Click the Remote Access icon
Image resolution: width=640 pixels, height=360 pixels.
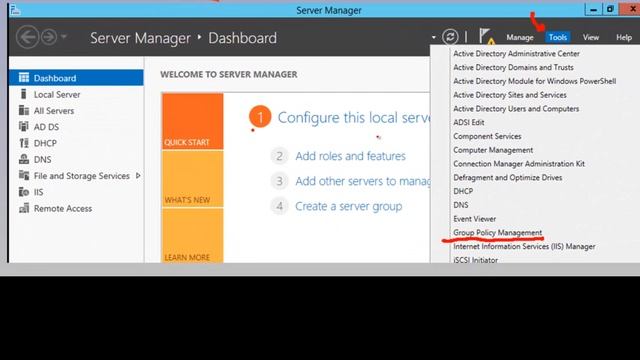coord(24,208)
